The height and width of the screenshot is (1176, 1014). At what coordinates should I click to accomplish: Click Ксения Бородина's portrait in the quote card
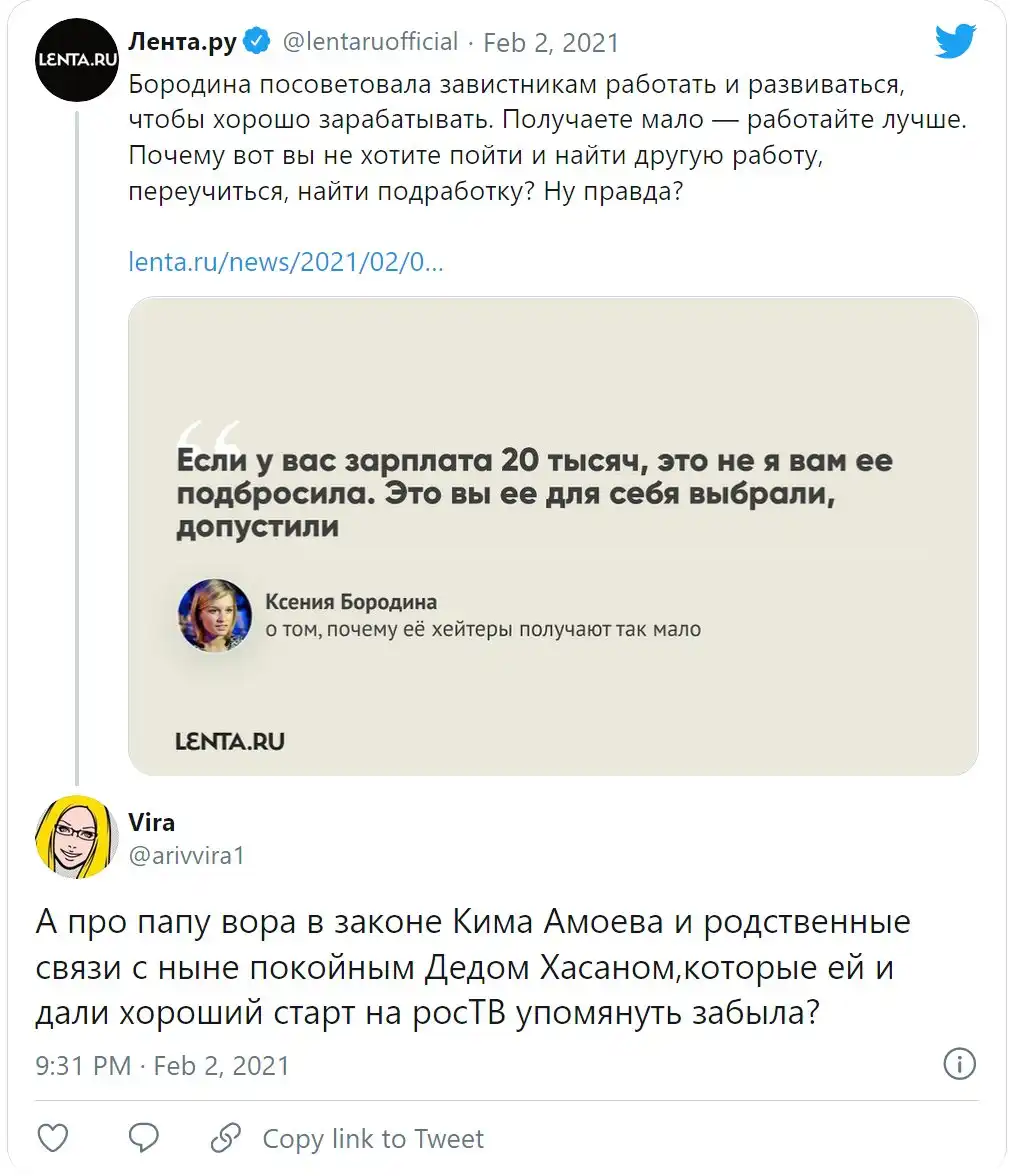(x=214, y=615)
